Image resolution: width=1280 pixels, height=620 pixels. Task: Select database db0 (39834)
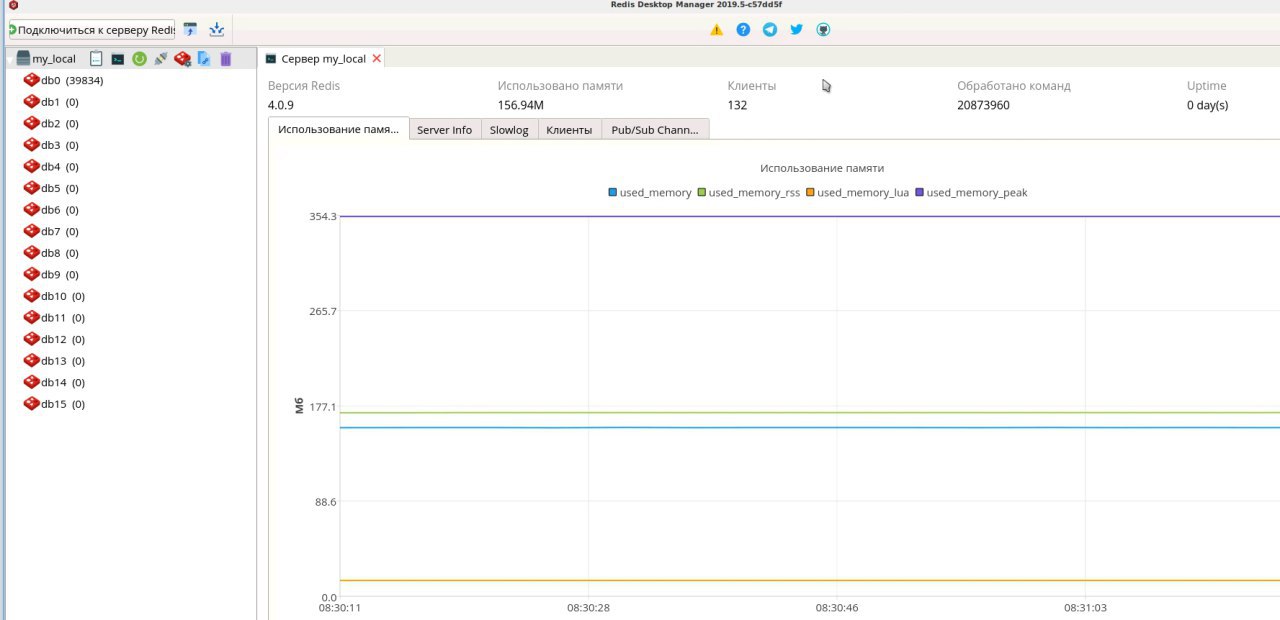coord(64,81)
